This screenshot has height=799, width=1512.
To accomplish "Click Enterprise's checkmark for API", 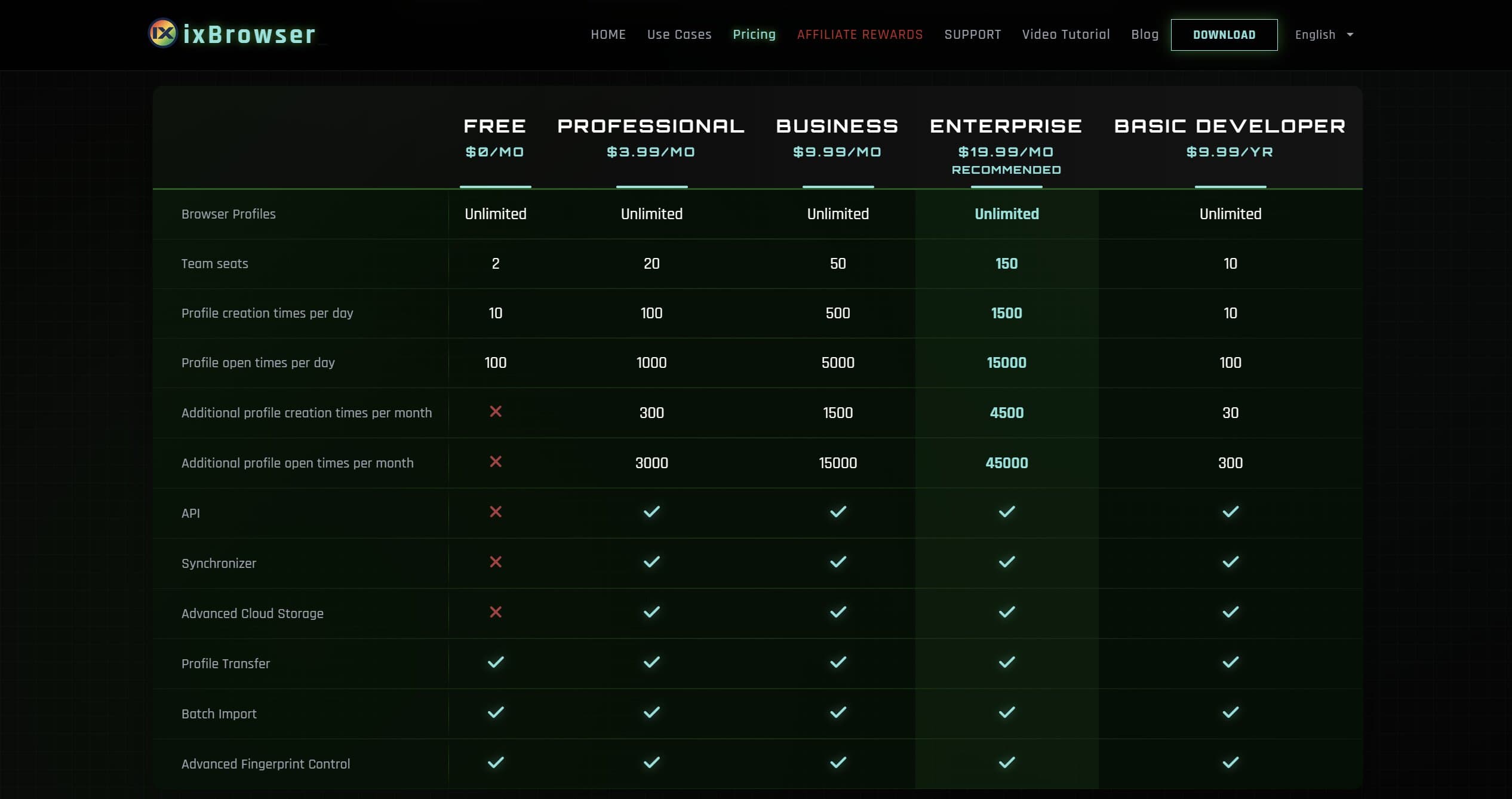I will tap(1007, 512).
